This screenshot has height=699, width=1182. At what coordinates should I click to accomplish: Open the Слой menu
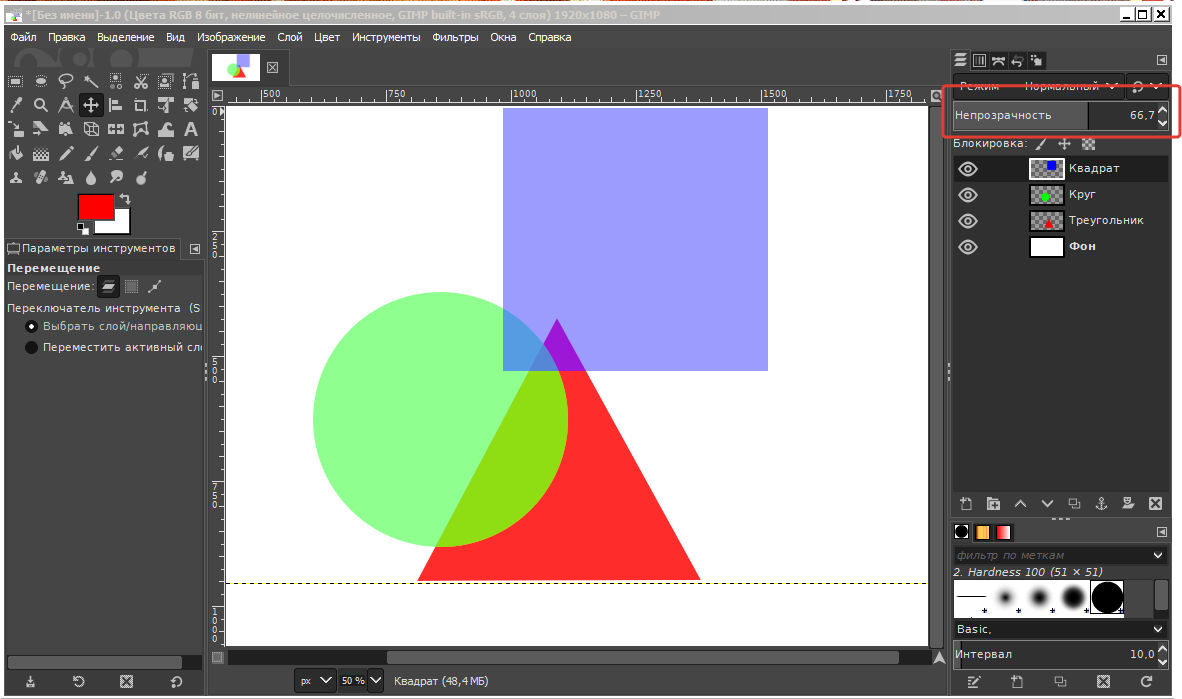click(290, 37)
